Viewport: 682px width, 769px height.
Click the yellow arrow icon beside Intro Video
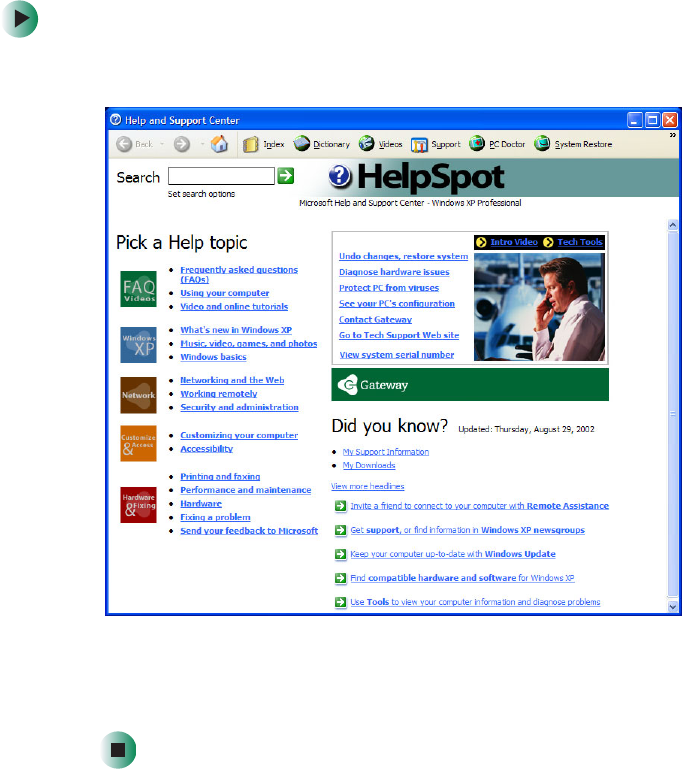(481, 242)
